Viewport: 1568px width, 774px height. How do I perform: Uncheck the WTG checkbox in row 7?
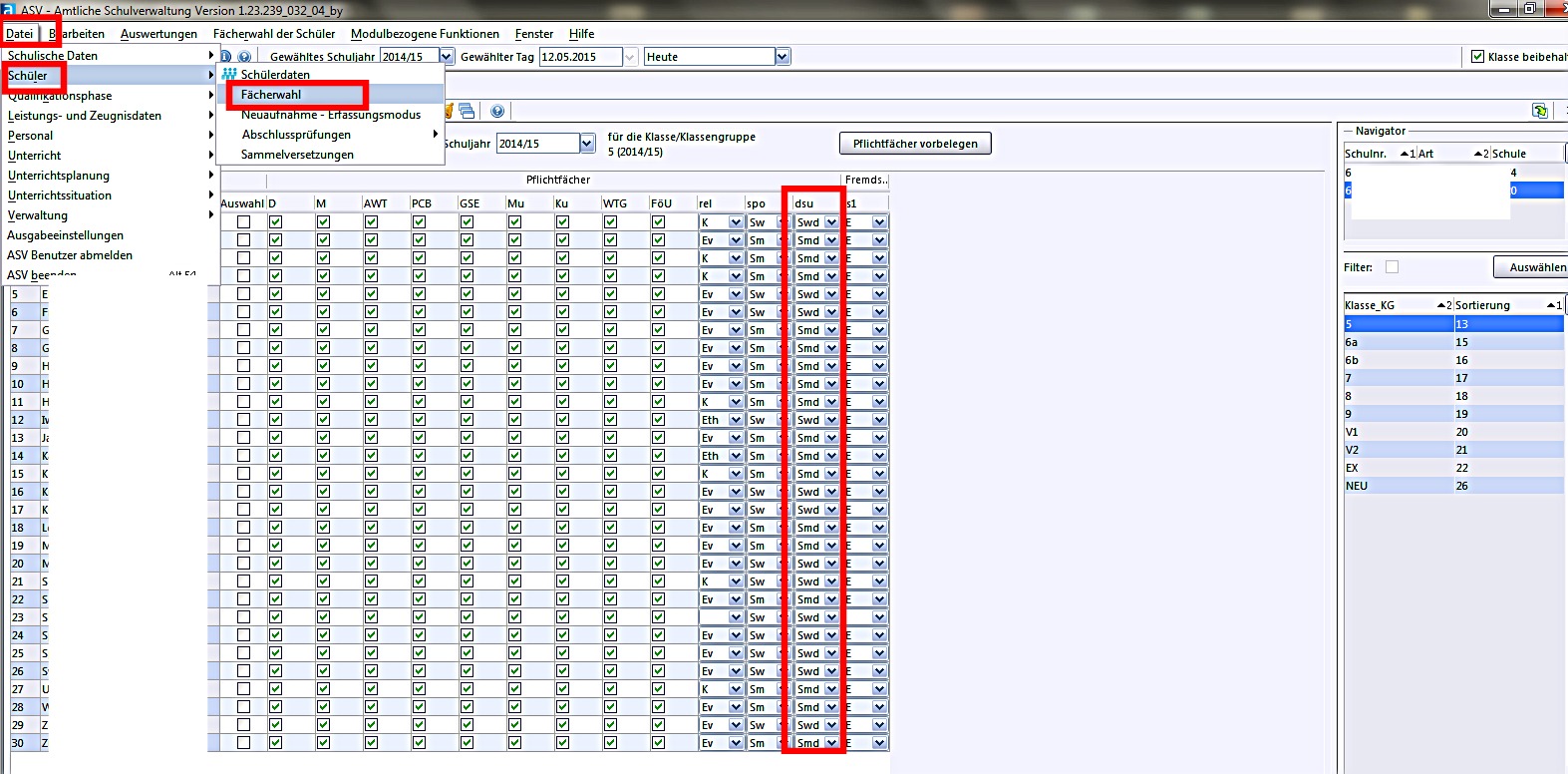click(610, 330)
